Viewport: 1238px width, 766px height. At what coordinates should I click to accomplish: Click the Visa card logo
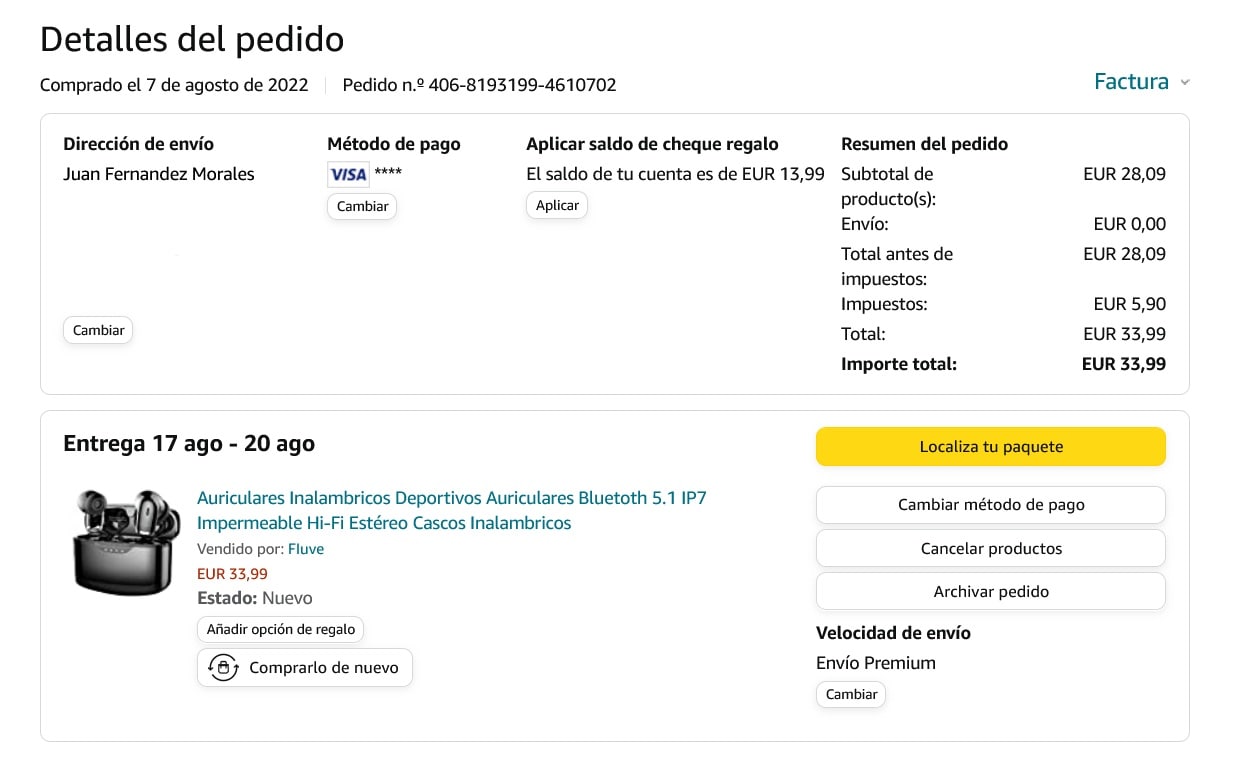click(x=348, y=174)
